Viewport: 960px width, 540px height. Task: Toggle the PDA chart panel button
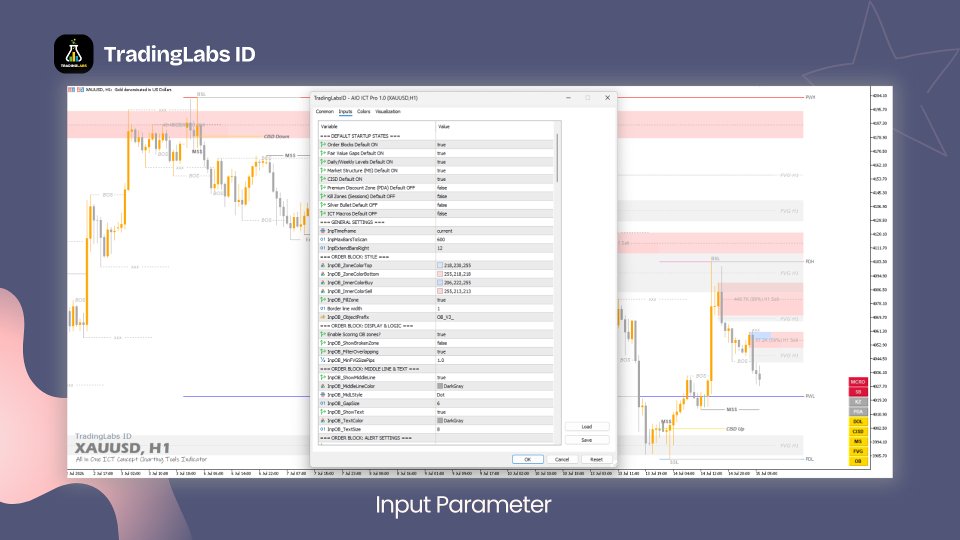858,411
